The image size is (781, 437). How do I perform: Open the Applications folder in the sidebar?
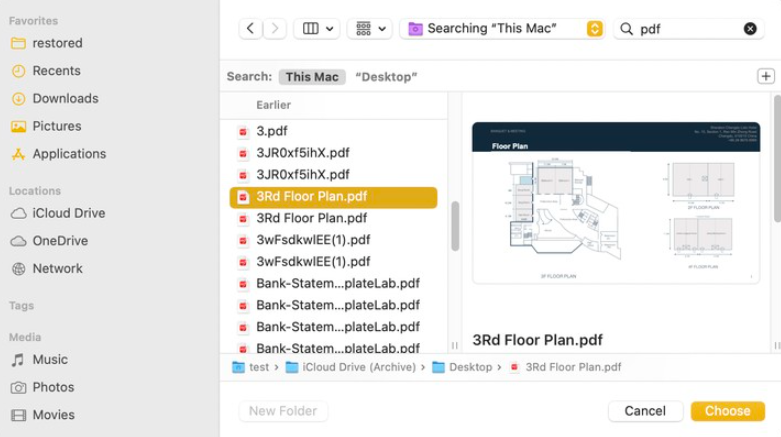tap(69, 154)
